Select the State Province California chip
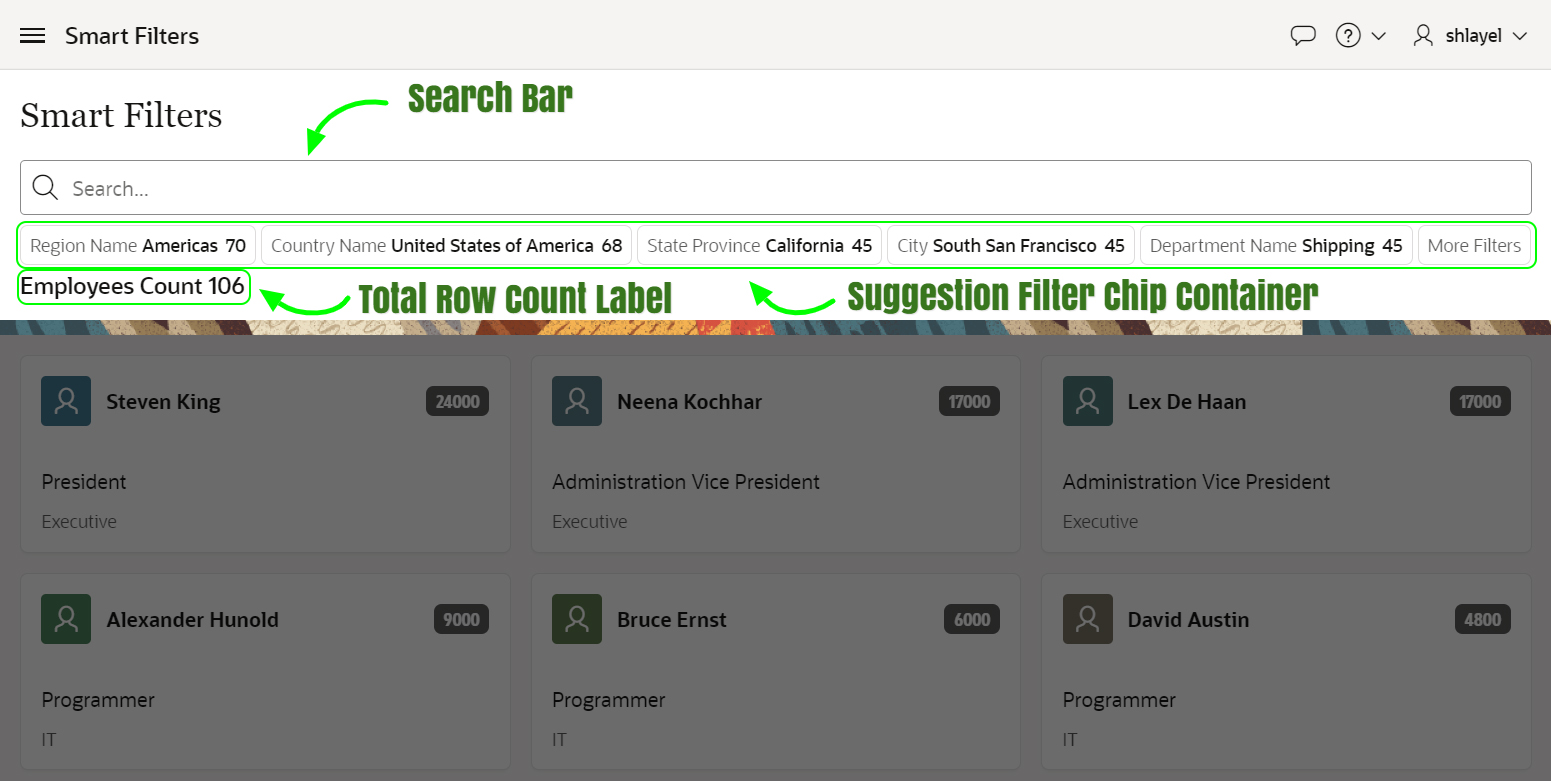 [759, 245]
